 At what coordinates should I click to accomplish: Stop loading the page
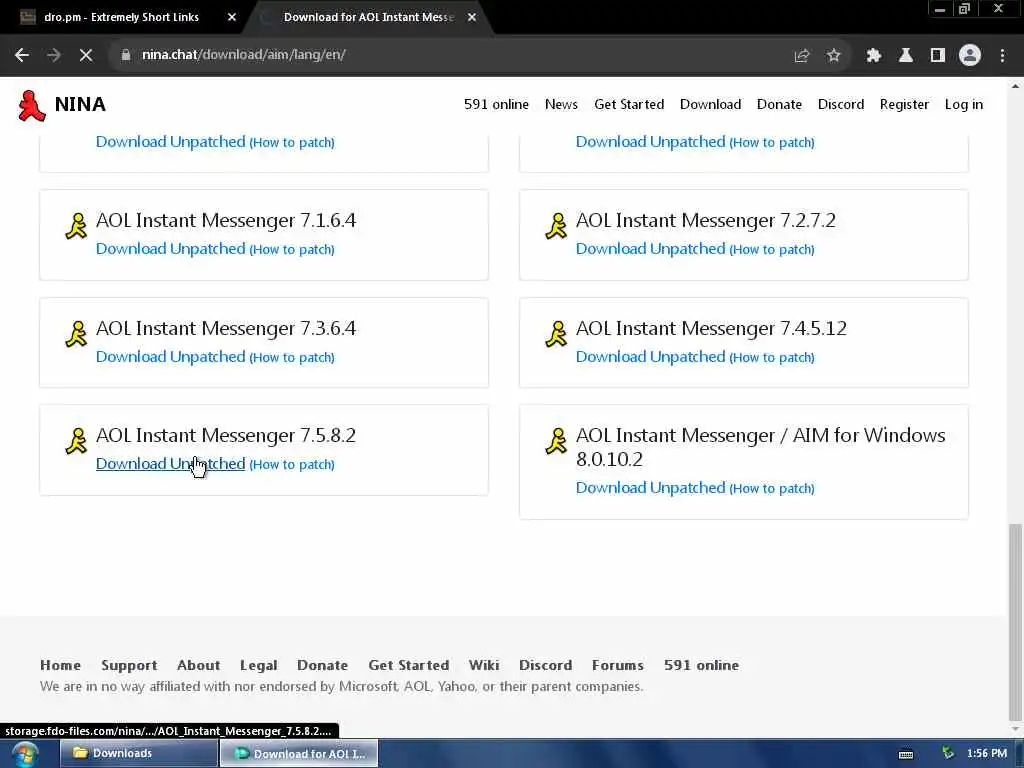coord(86,55)
